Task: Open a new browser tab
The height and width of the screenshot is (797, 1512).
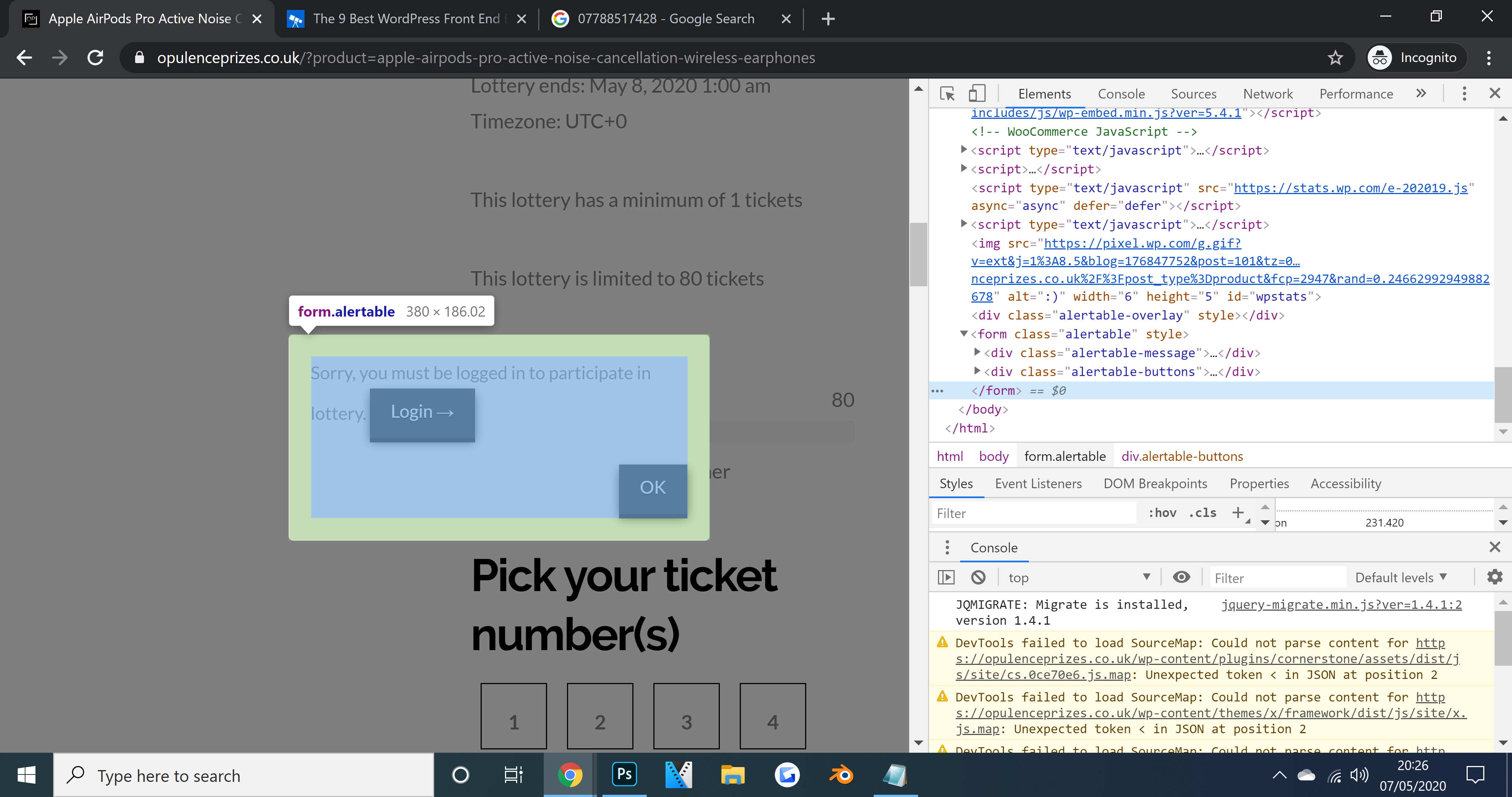Action: pyautogui.click(x=828, y=19)
